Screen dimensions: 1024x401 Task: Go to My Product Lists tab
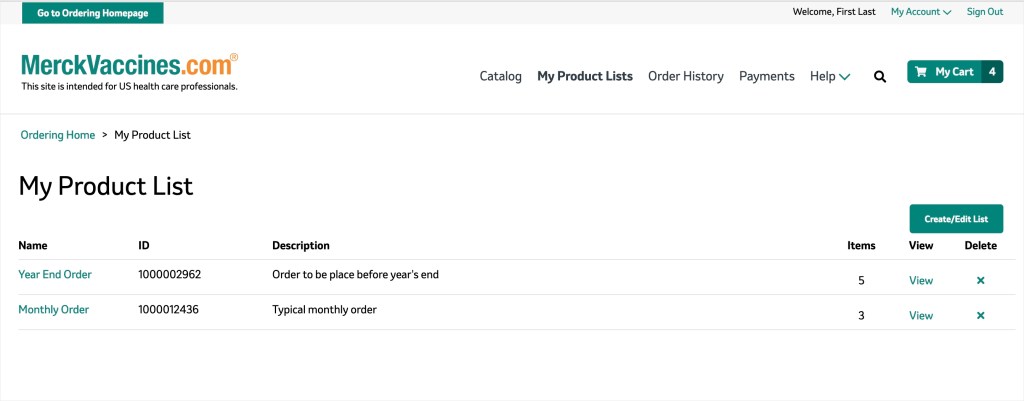click(x=585, y=76)
